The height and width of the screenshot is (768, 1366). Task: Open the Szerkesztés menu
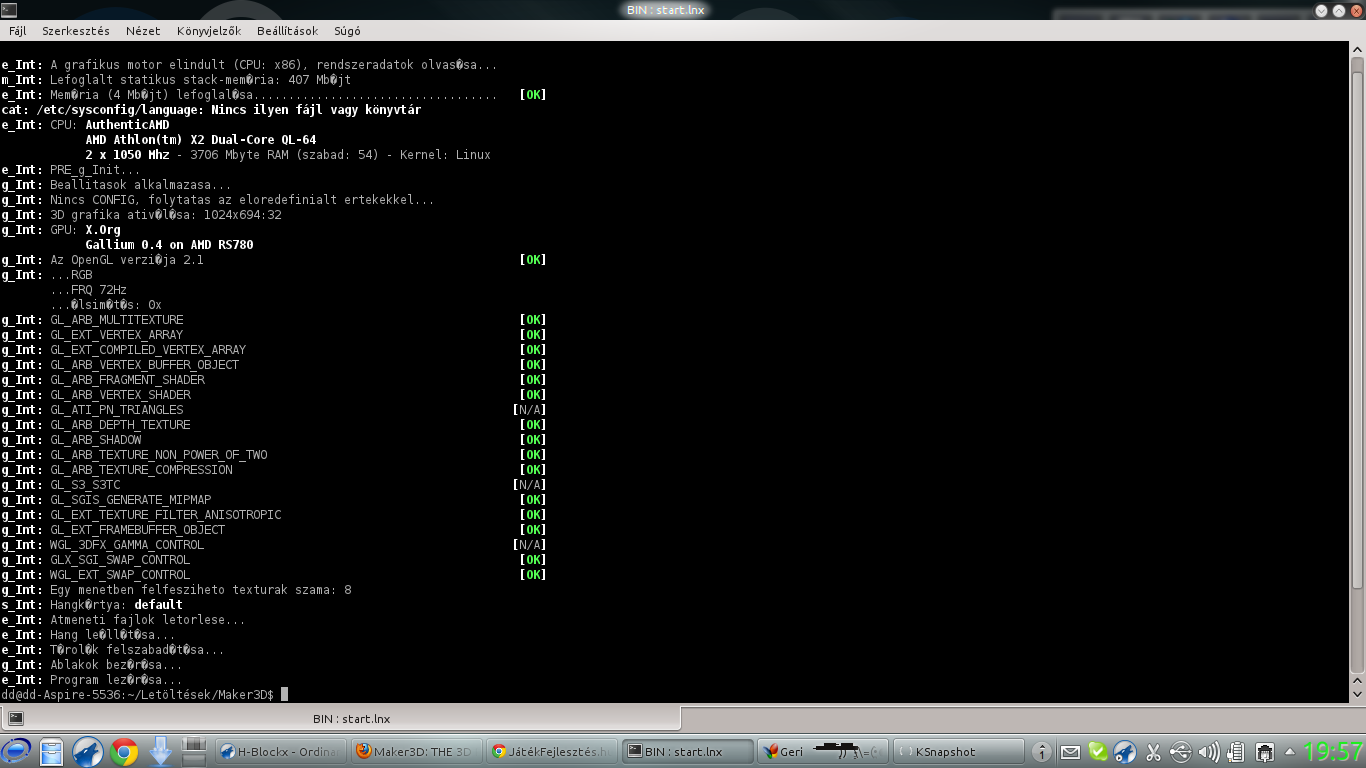coord(76,31)
